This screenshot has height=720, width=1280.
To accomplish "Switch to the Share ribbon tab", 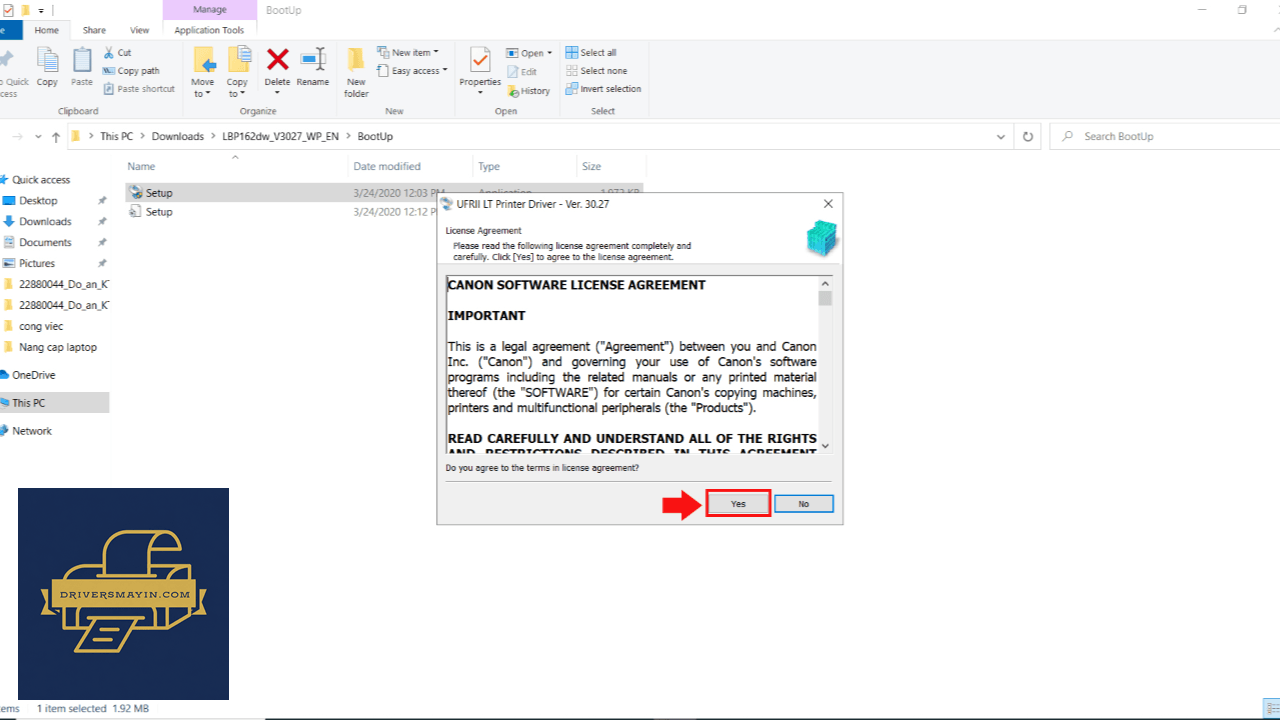I will point(94,30).
